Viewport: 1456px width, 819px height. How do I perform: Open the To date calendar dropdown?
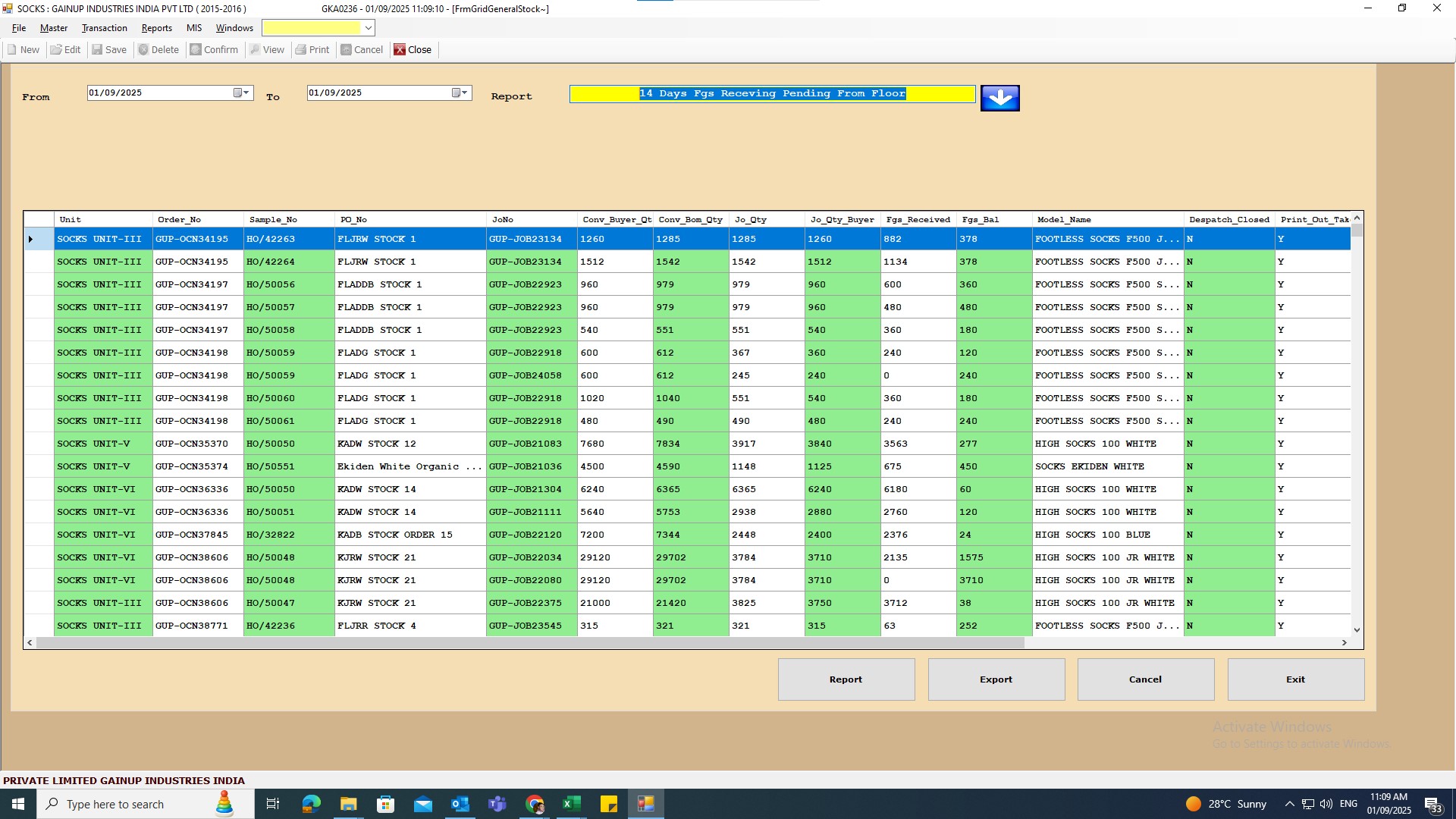pyautogui.click(x=460, y=93)
